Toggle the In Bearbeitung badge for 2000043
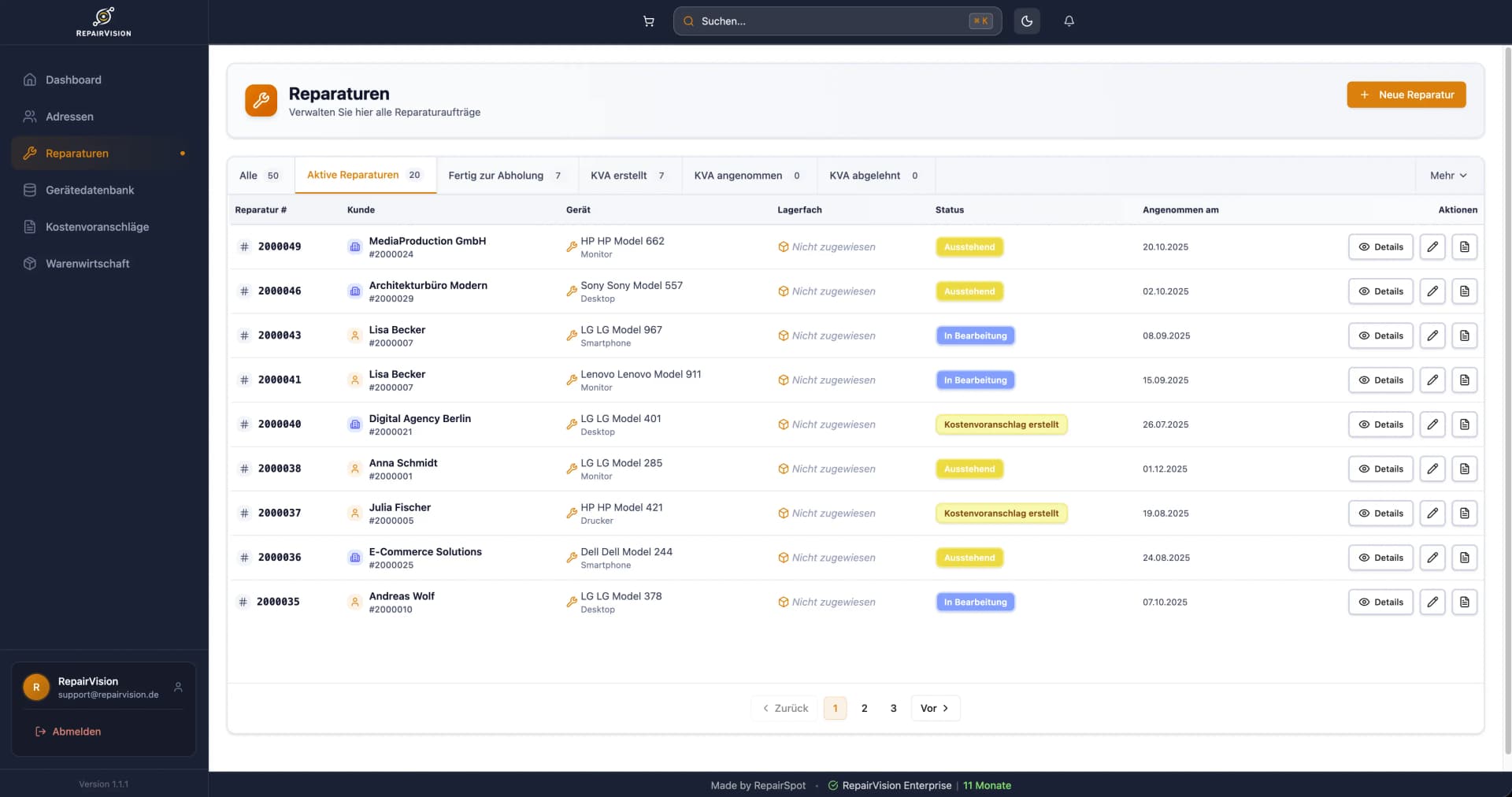This screenshot has height=797, width=1512. tap(975, 335)
